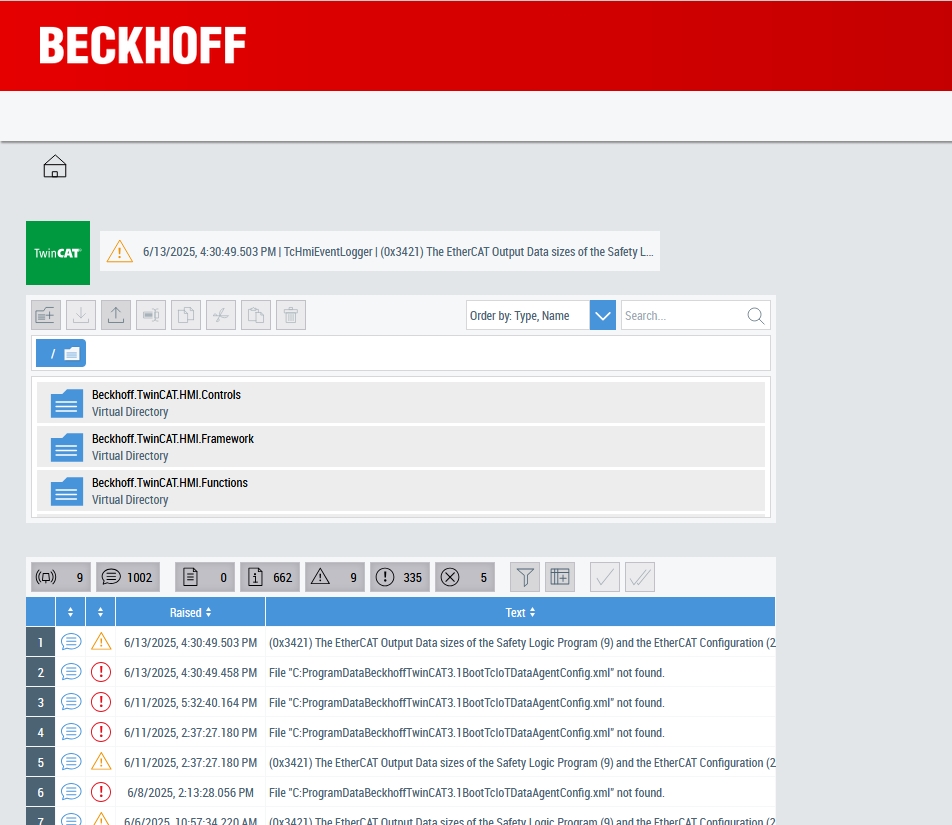Toggle the info filter showing 662

(x=270, y=577)
